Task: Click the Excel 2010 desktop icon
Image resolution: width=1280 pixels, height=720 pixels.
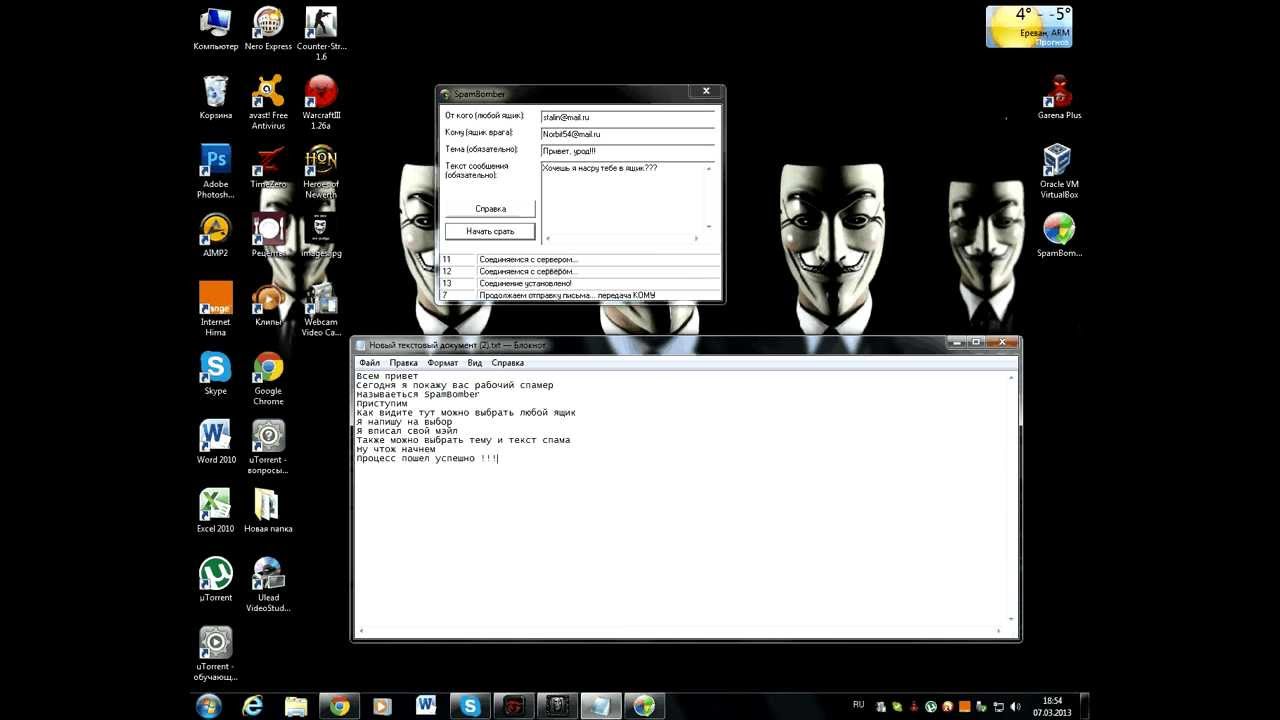Action: (216, 512)
